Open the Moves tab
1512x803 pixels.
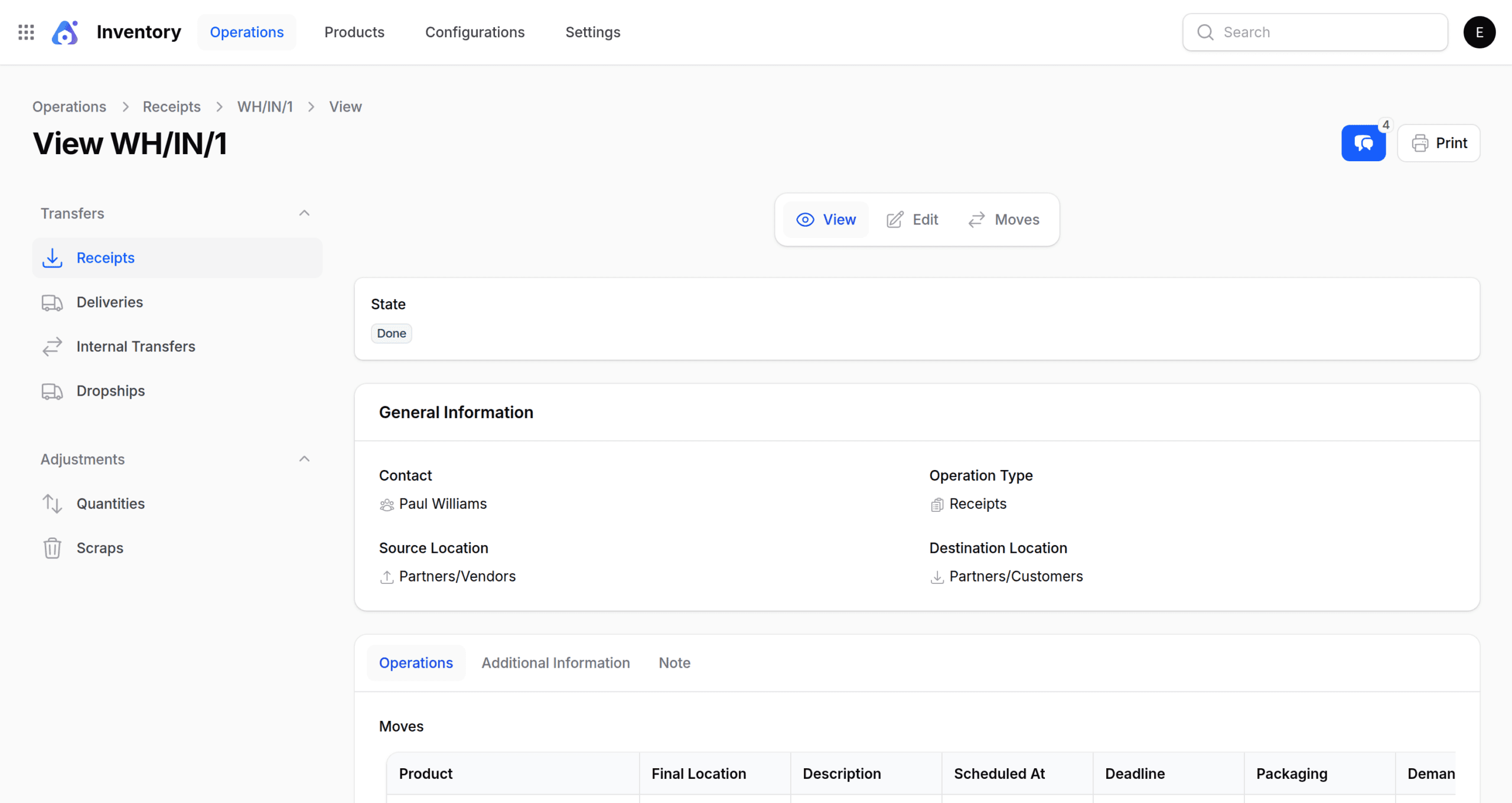(1004, 220)
